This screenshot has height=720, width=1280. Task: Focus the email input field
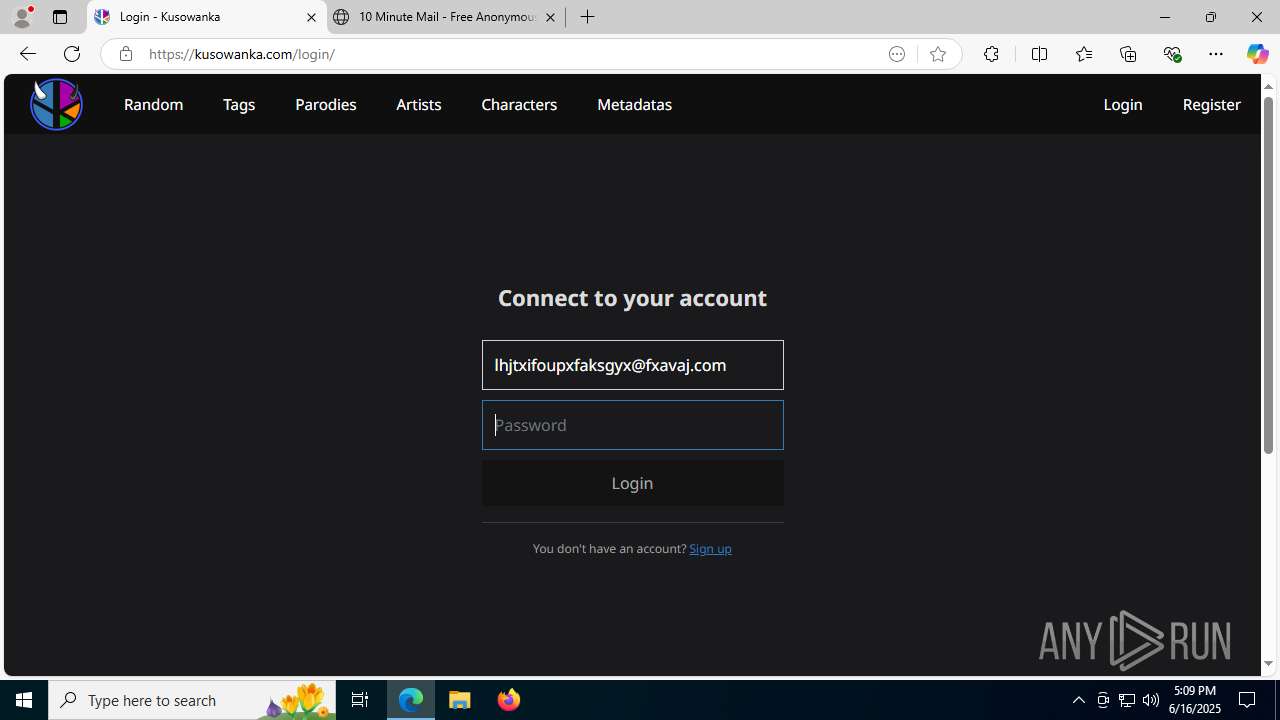pyautogui.click(x=632, y=365)
